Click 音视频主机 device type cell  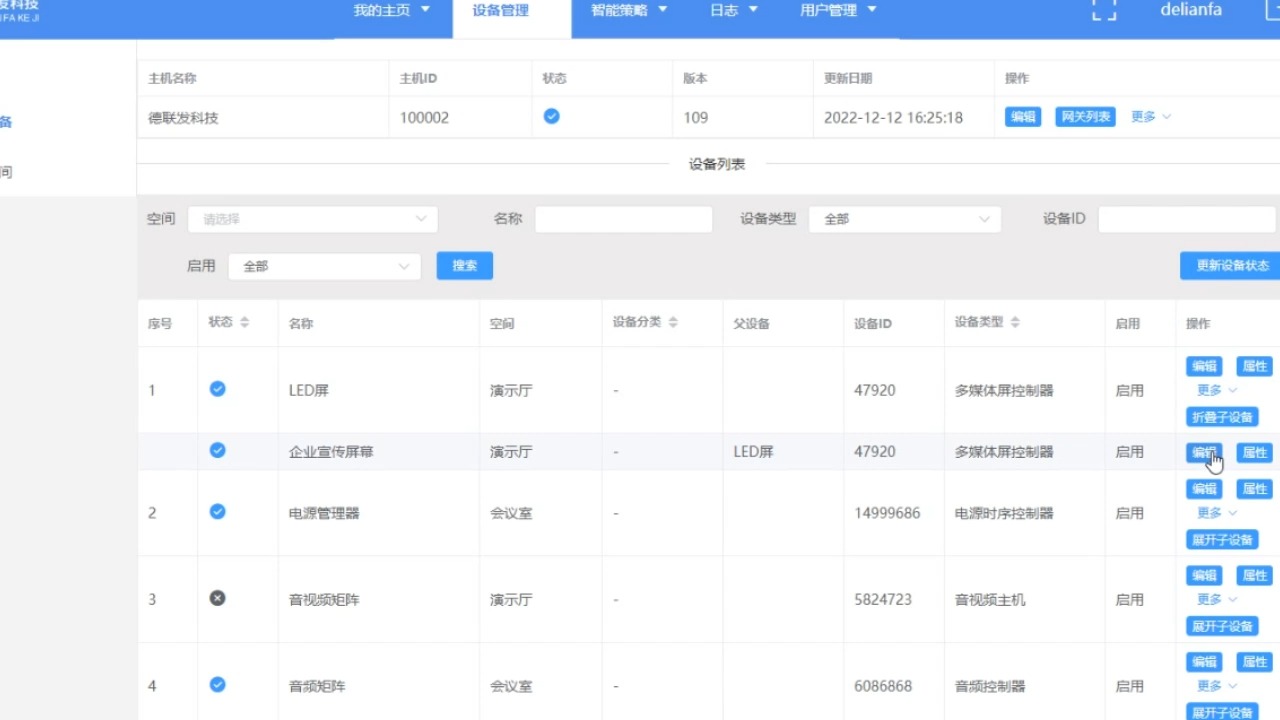[990, 600]
